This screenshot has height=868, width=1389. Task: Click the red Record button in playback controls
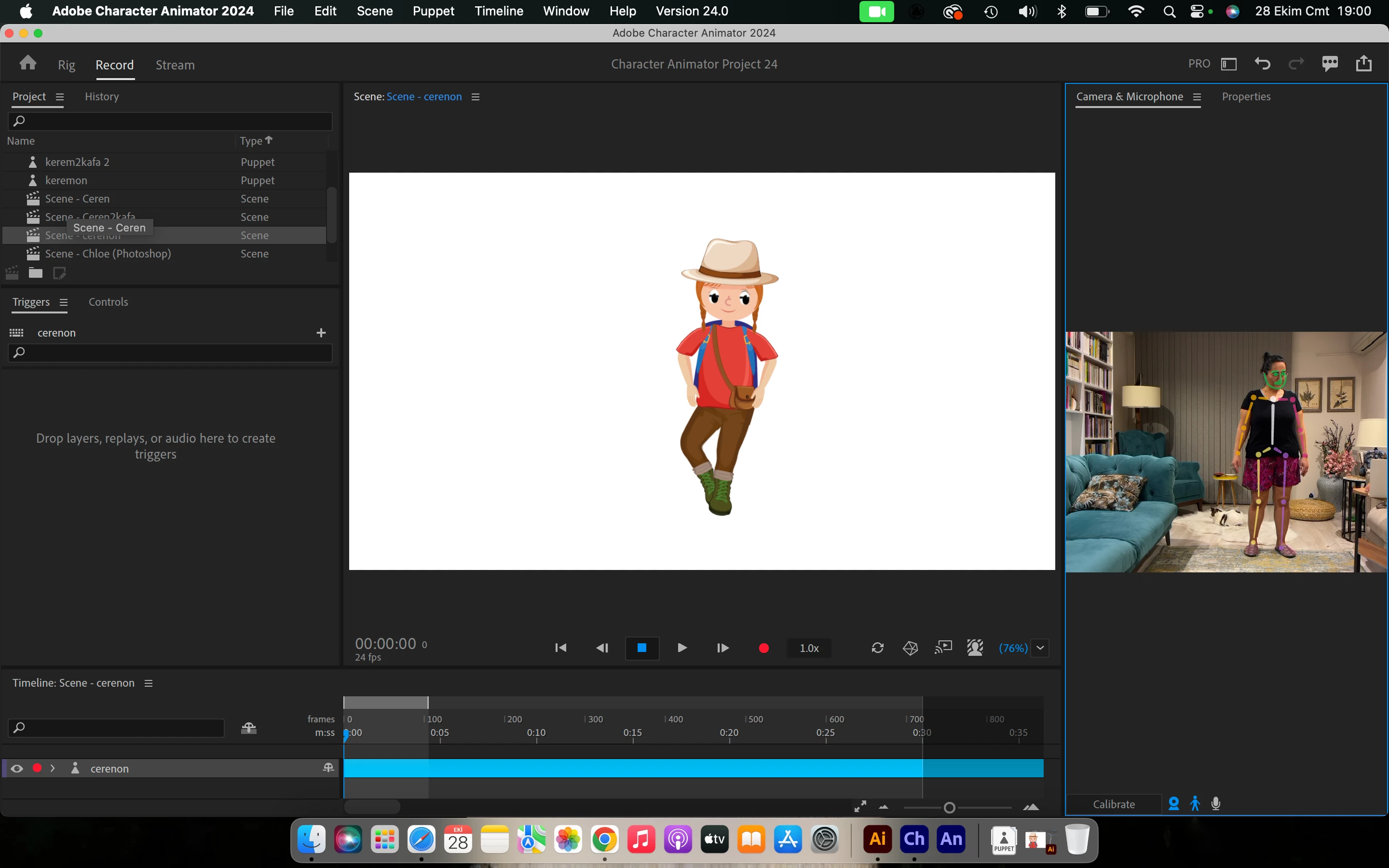click(763, 648)
